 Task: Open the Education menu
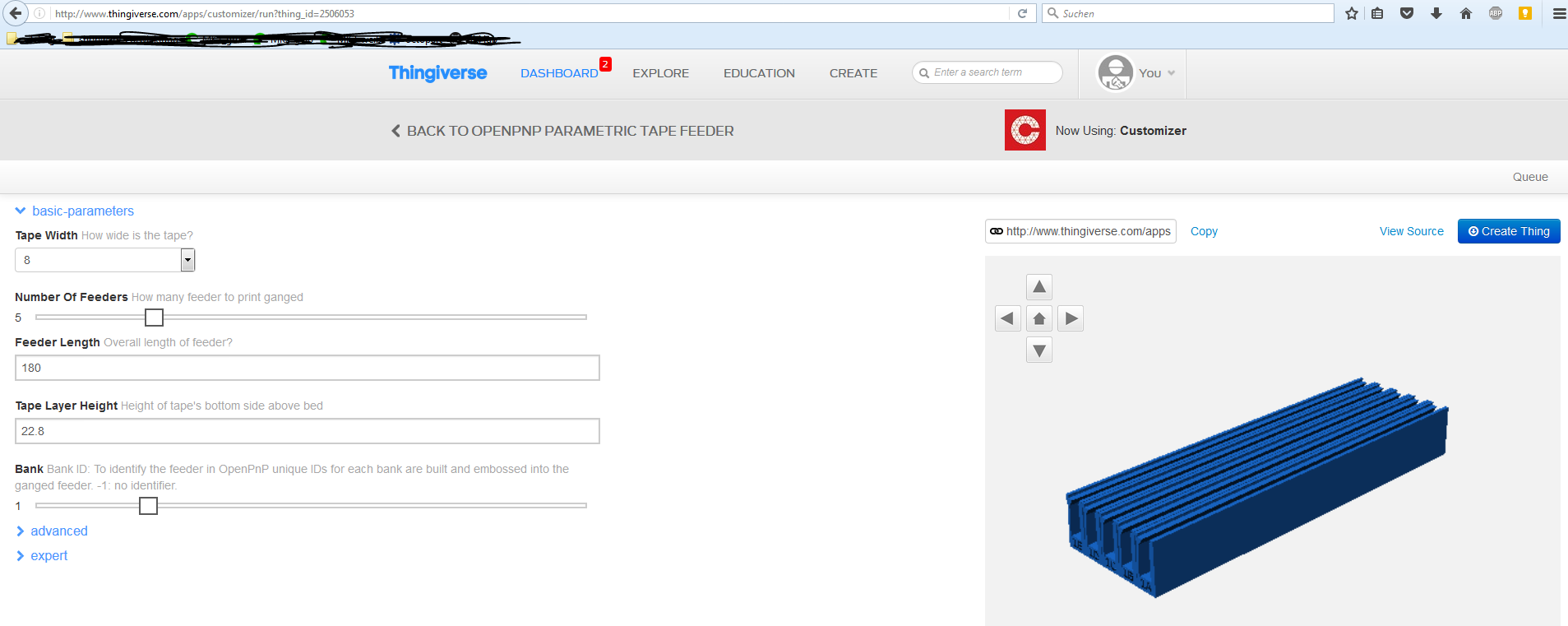pyautogui.click(x=759, y=73)
